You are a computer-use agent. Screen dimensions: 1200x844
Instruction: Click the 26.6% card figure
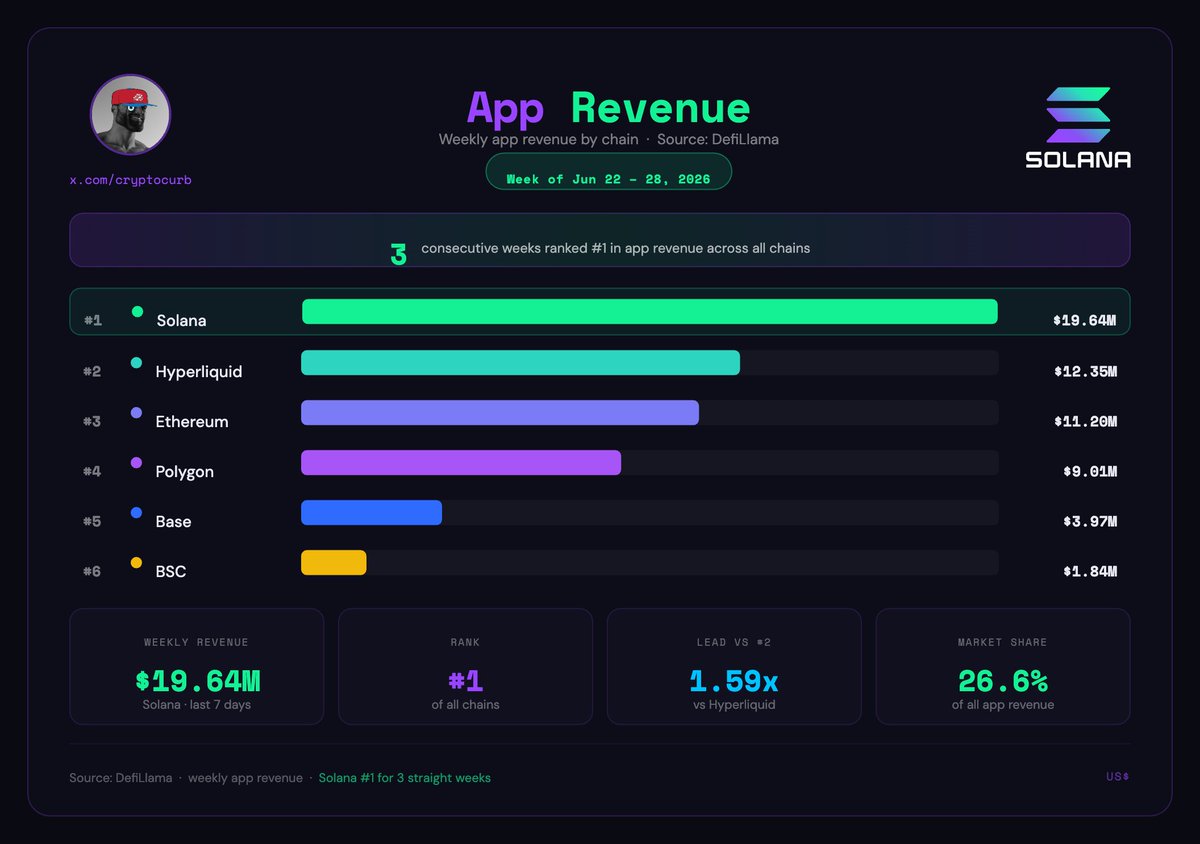pyautogui.click(x=1003, y=681)
